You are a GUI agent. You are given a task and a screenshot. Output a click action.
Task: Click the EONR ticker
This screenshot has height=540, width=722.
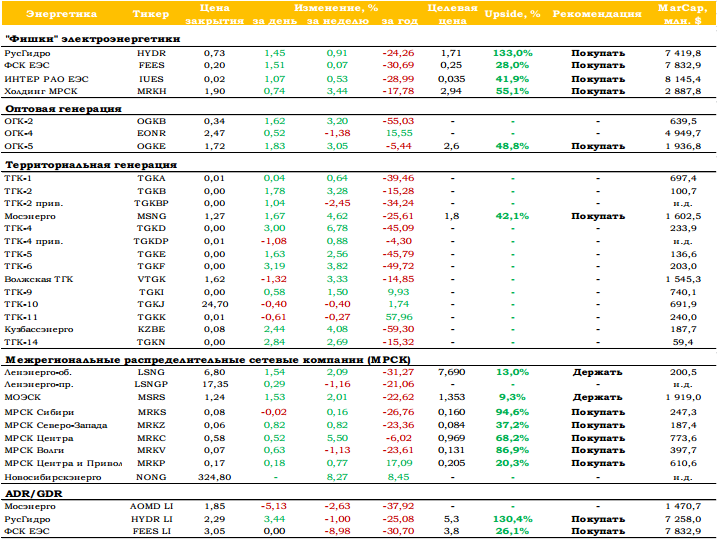pyautogui.click(x=151, y=134)
